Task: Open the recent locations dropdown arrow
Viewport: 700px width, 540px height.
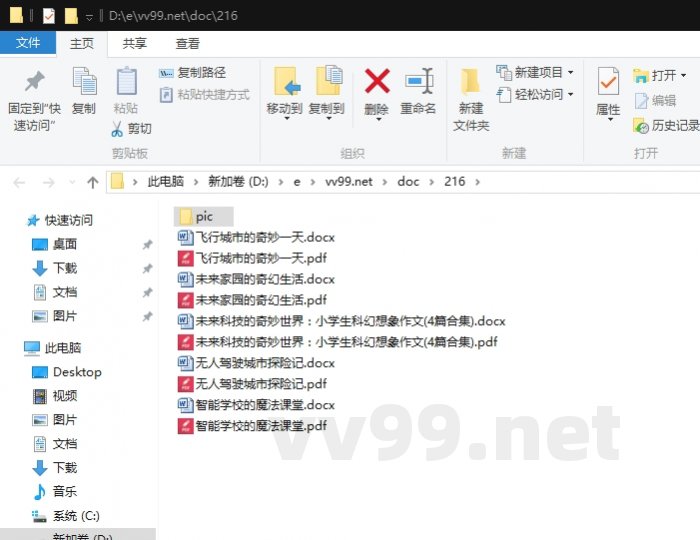Action: tap(72, 182)
